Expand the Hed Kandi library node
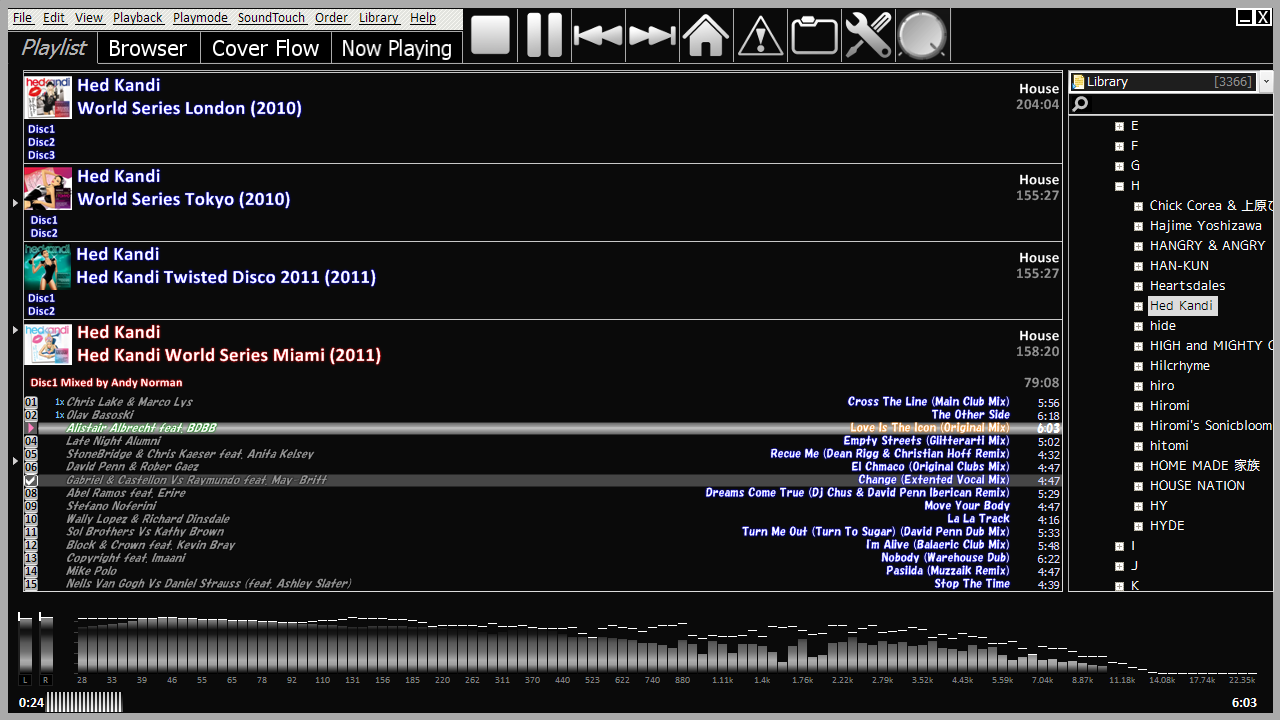Screen dimensions: 1280x720 coord(1138,306)
